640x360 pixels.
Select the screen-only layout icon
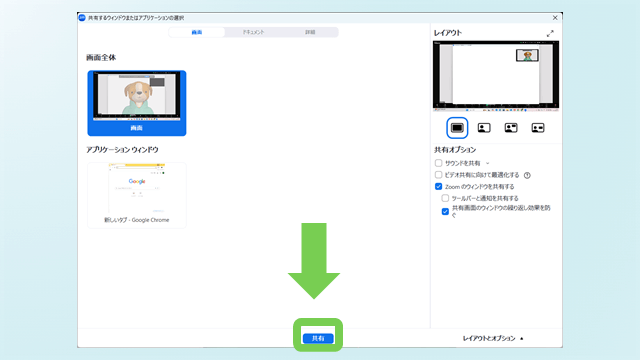coord(457,128)
